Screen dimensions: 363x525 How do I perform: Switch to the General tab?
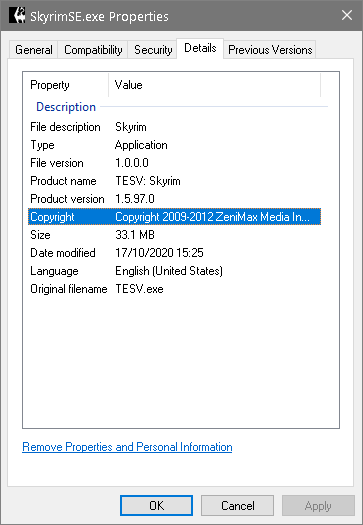click(34, 50)
